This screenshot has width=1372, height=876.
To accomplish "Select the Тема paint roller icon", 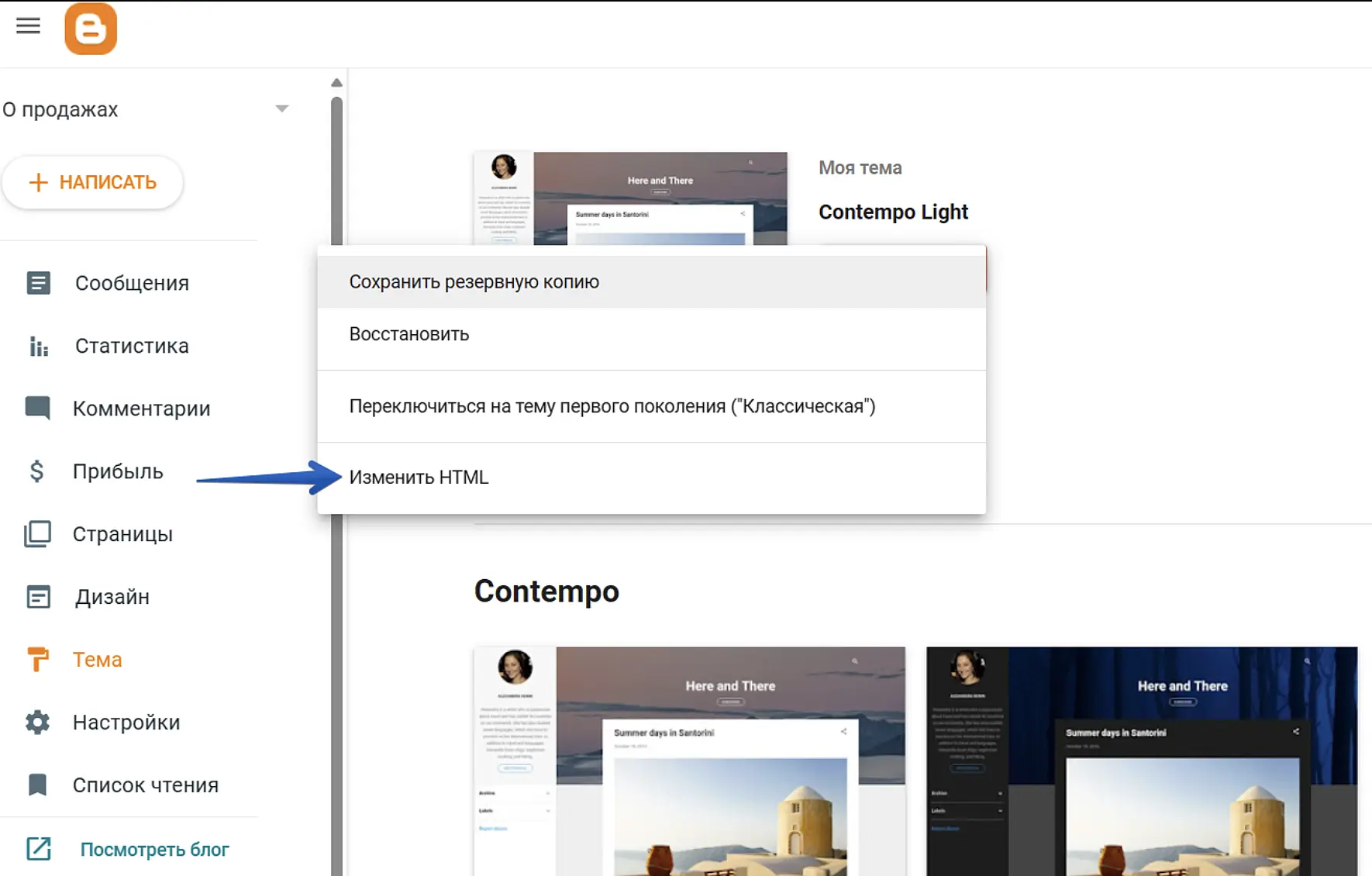I will [37, 660].
